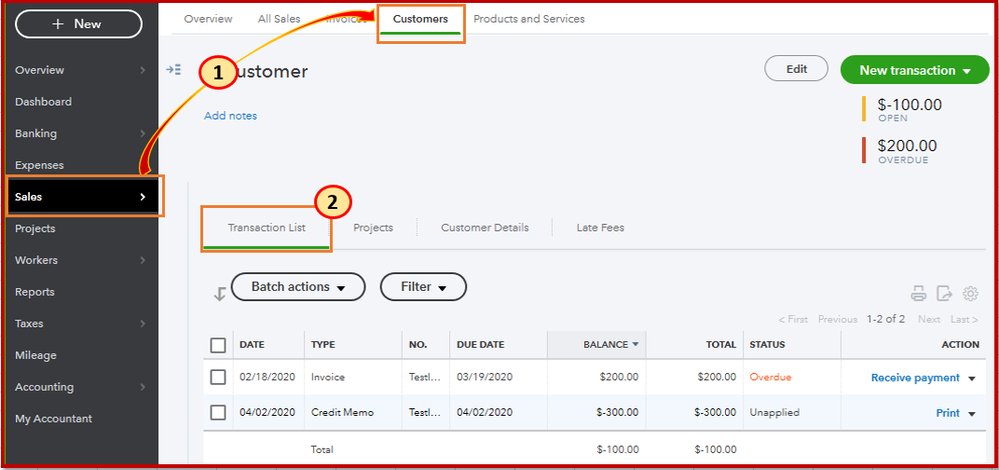Open the Batch actions dropdown
The width and height of the screenshot is (999, 470).
(298, 287)
